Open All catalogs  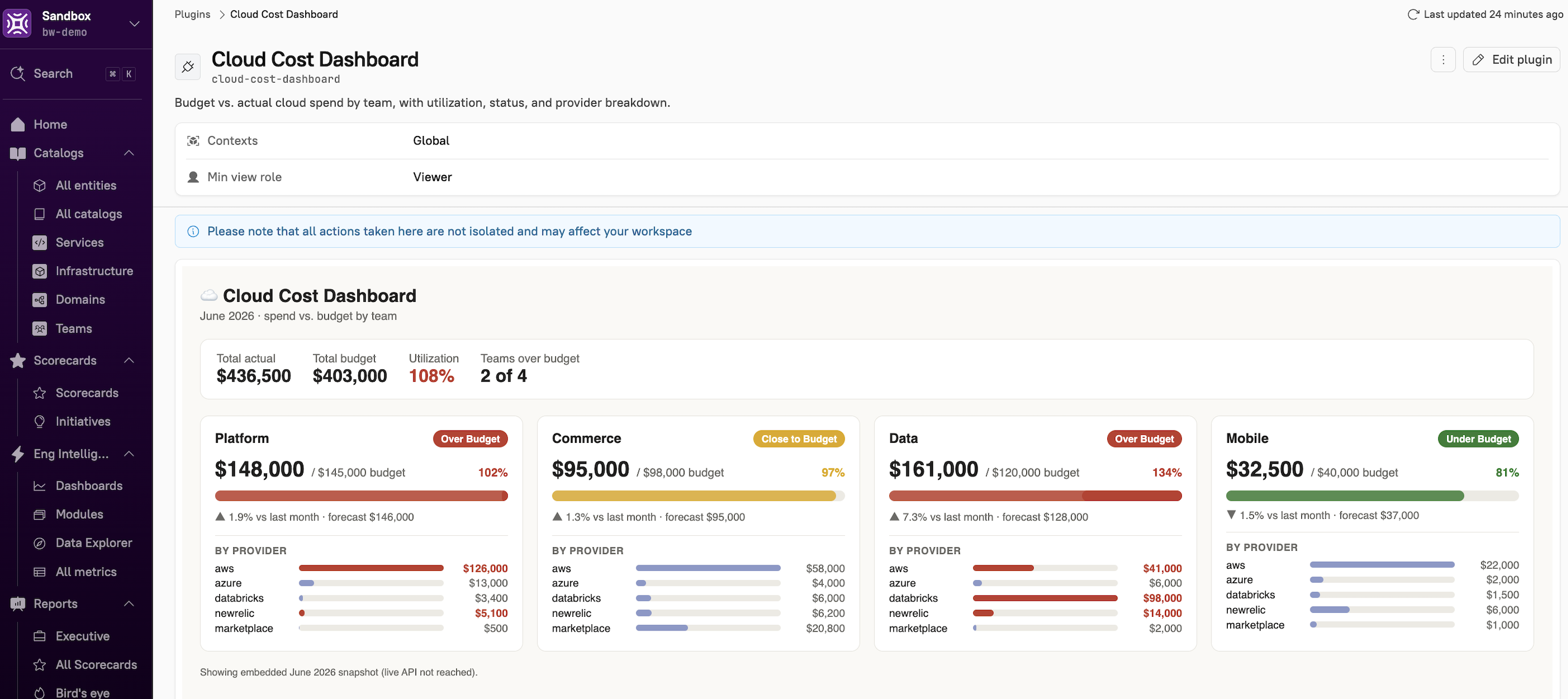[89, 214]
